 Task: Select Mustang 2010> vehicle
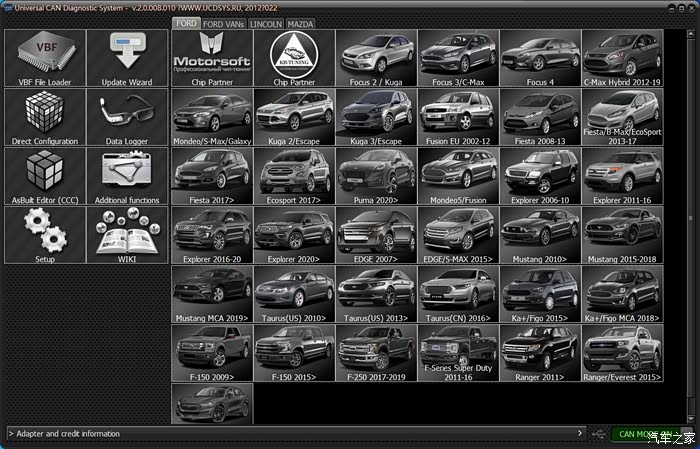(541, 235)
